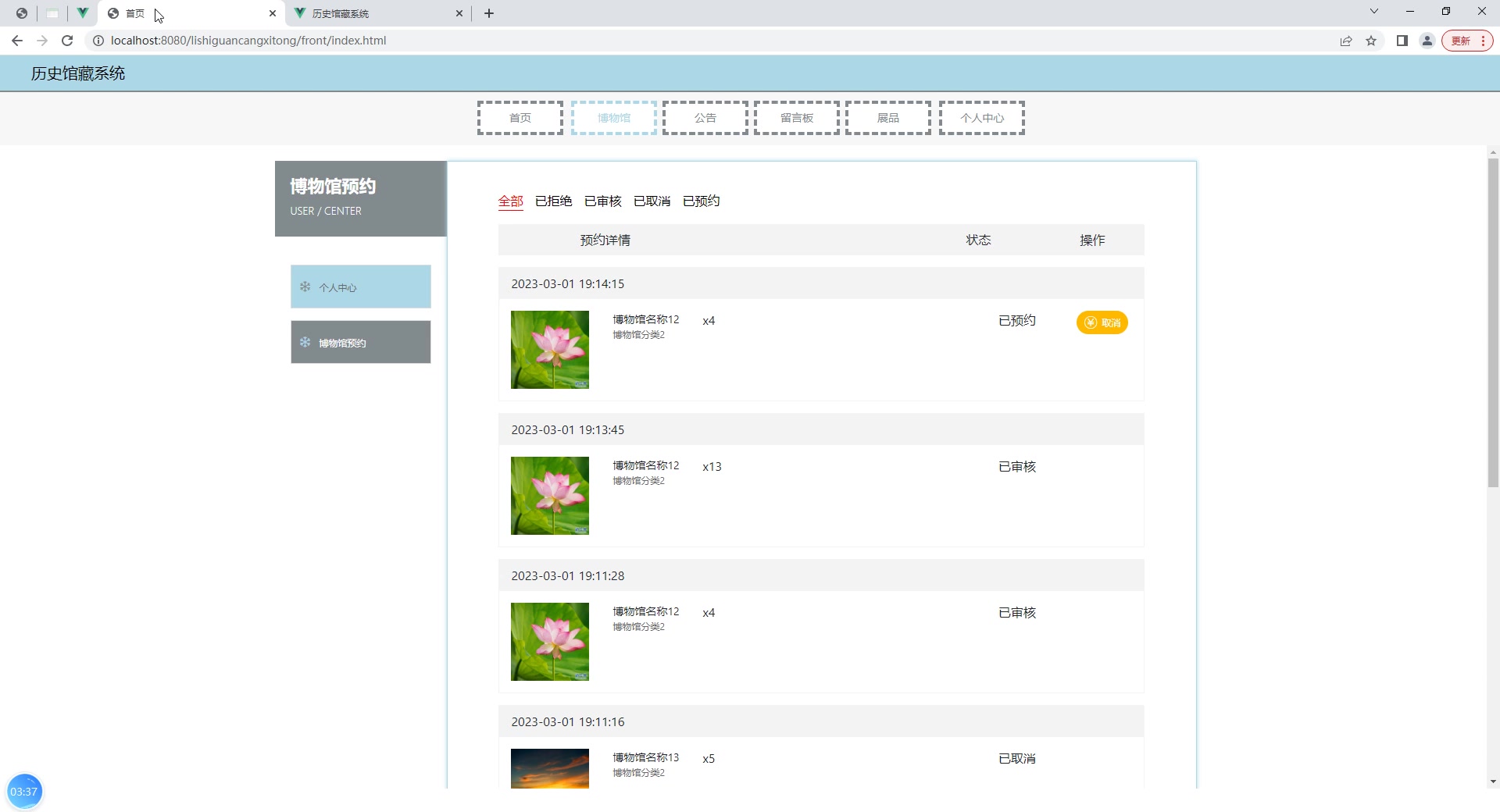Open the 展品 navigation item
The width and height of the screenshot is (1500, 812).
pos(888,118)
